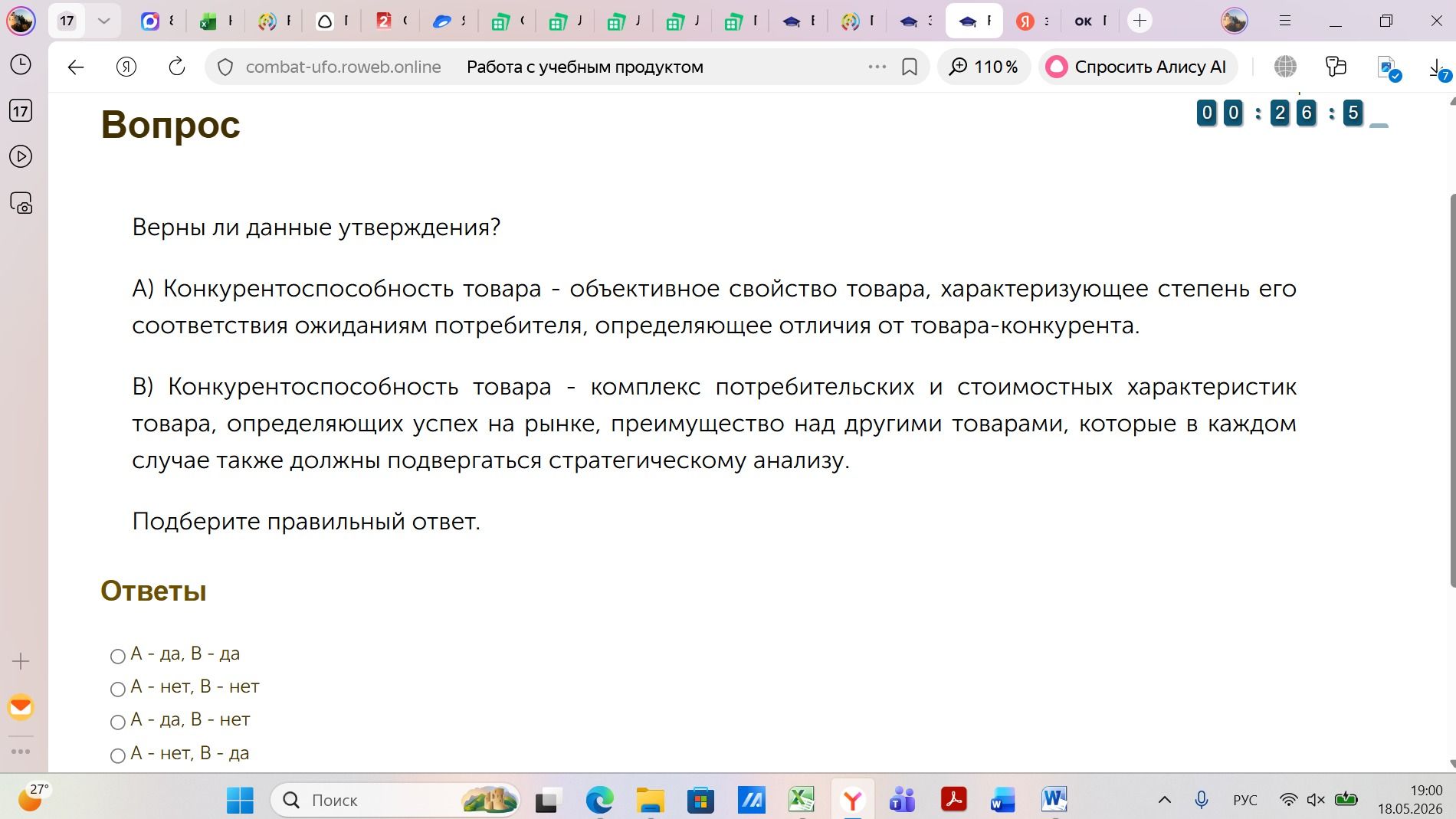1456x819 pixels.
Task: Switch to the green Excel-icon tab
Action: pos(216,21)
